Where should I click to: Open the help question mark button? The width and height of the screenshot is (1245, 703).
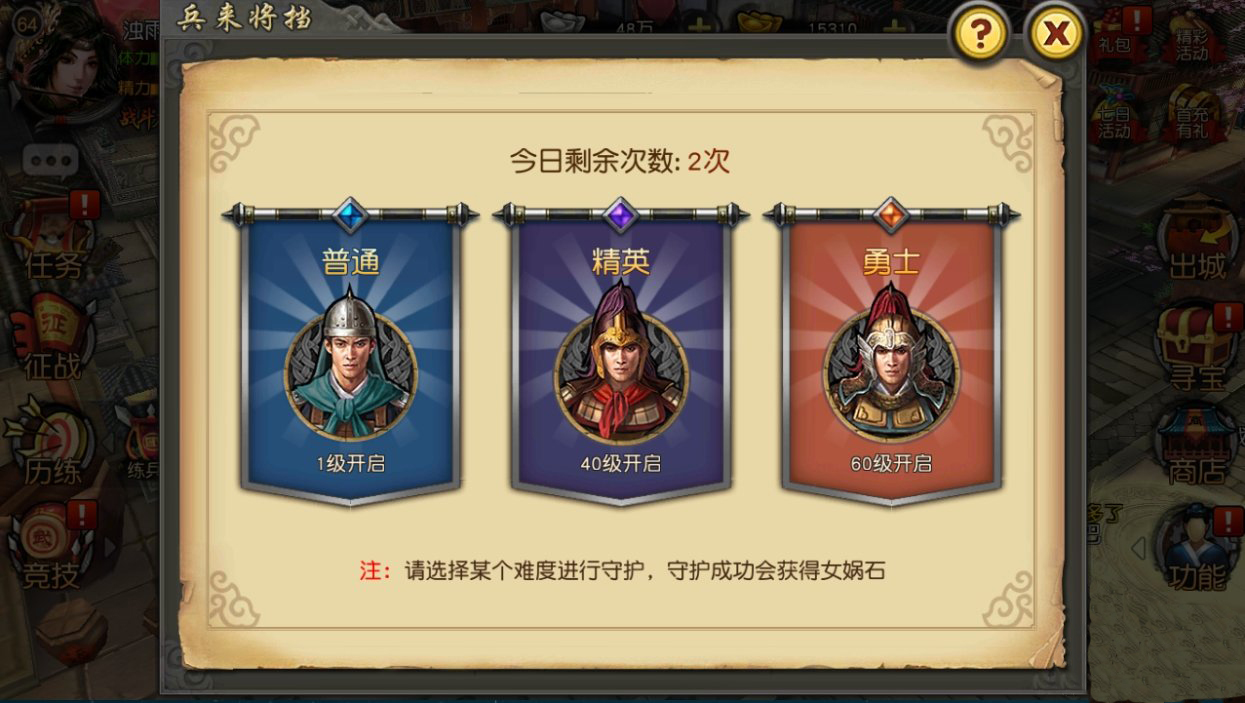(x=981, y=35)
